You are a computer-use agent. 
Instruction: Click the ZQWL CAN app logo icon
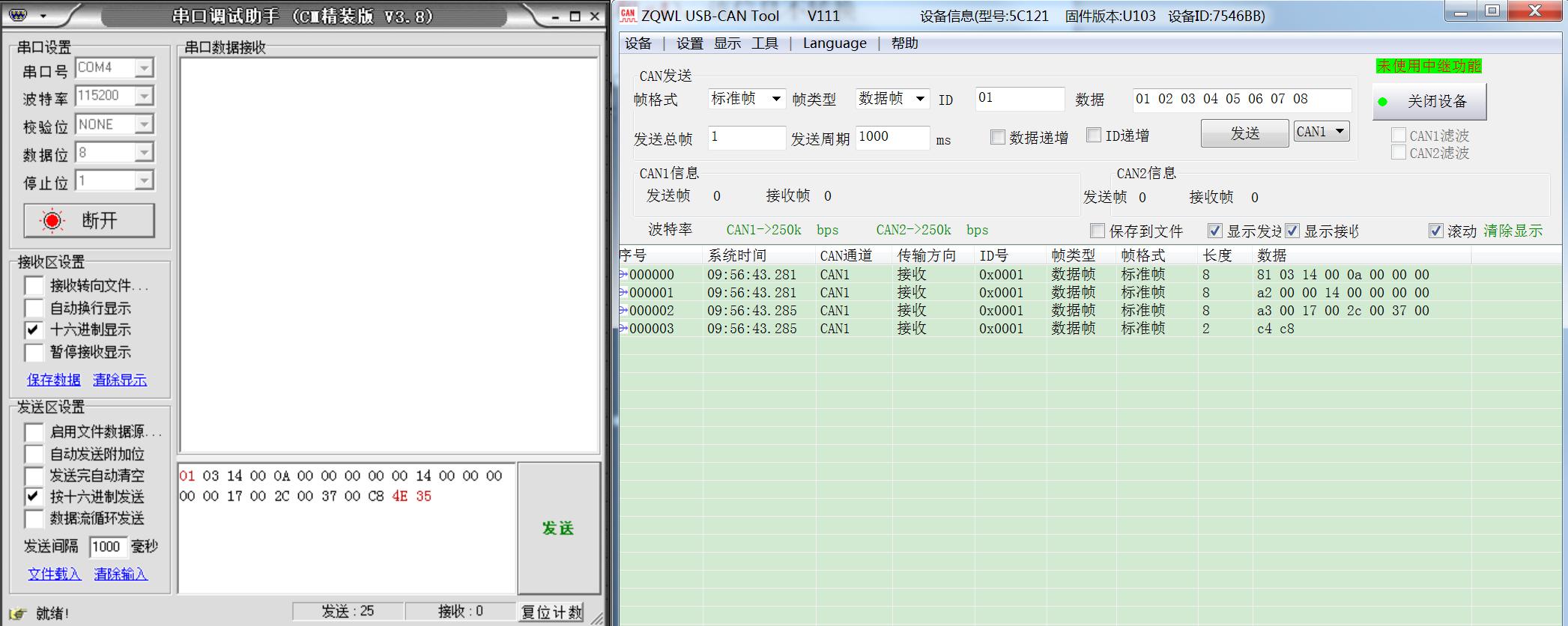point(628,14)
